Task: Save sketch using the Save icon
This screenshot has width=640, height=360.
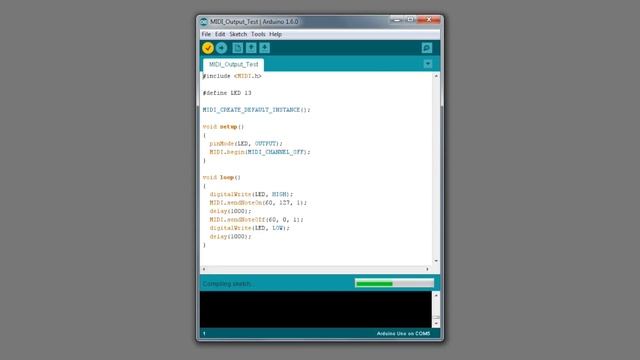Action: (x=264, y=48)
